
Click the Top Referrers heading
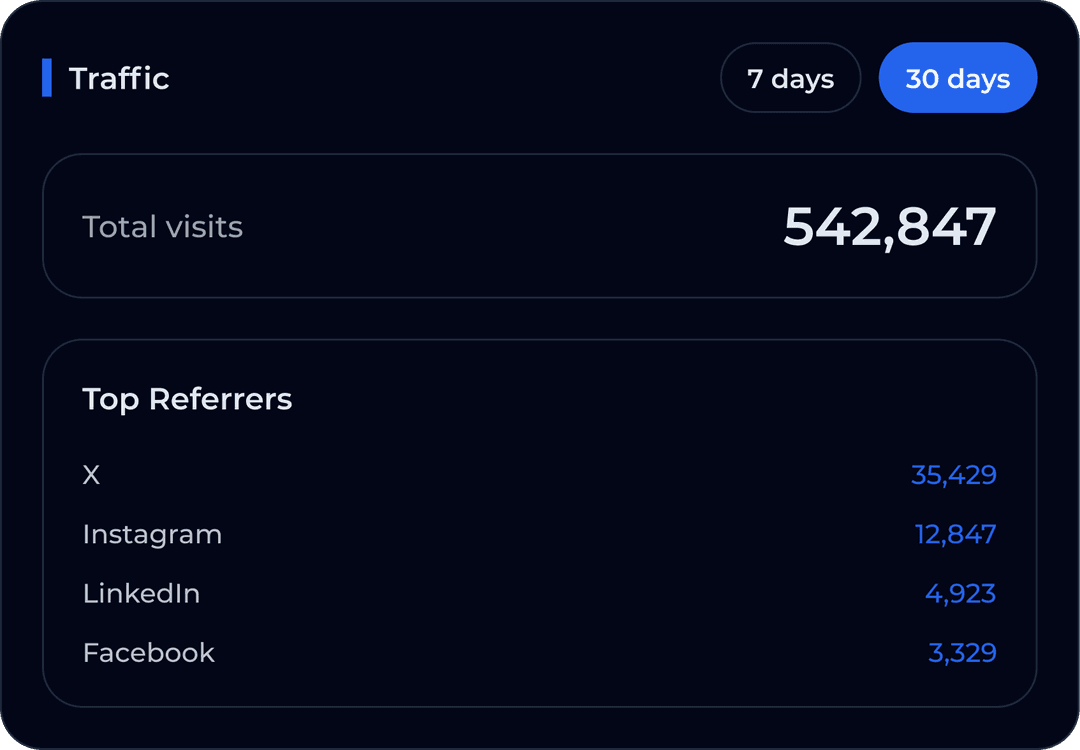(187, 399)
